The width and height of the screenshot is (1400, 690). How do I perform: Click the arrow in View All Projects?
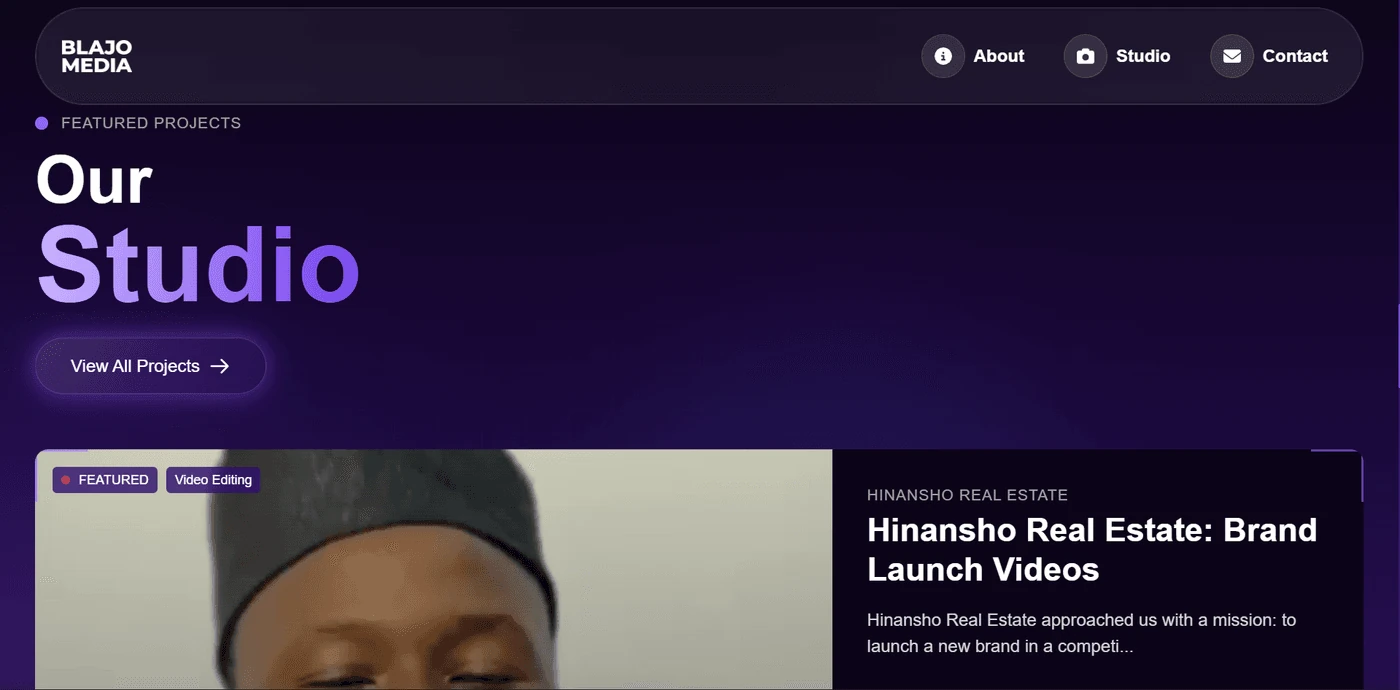220,366
